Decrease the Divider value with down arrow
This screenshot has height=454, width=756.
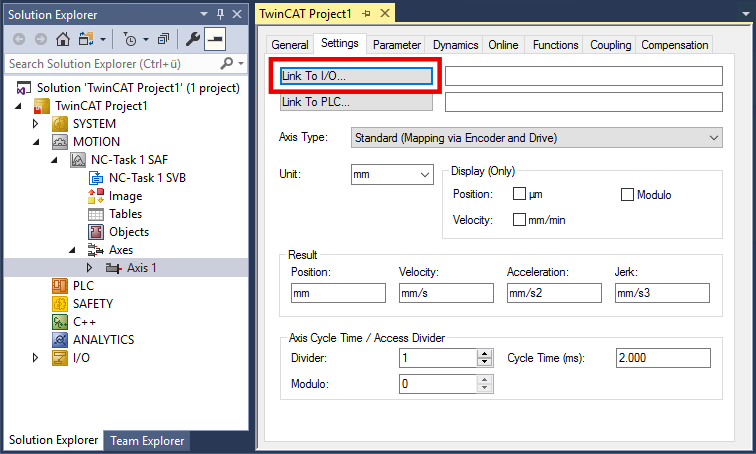coord(485,362)
